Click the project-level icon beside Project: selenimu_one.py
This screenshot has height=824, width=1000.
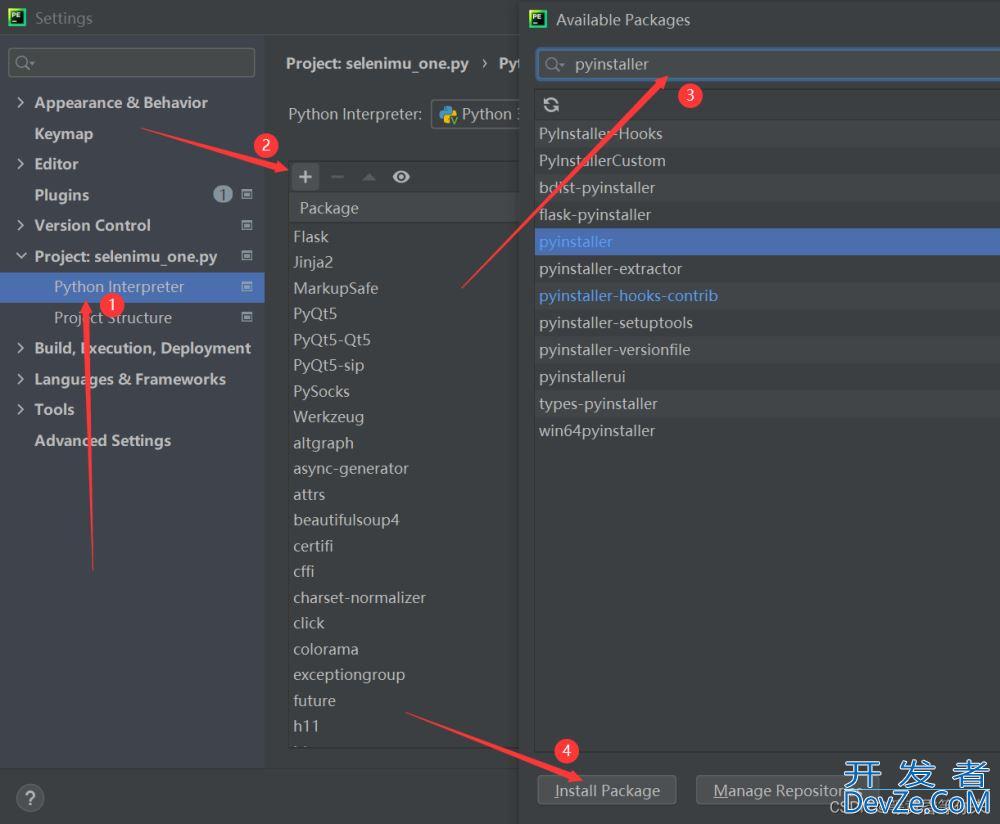click(x=247, y=255)
